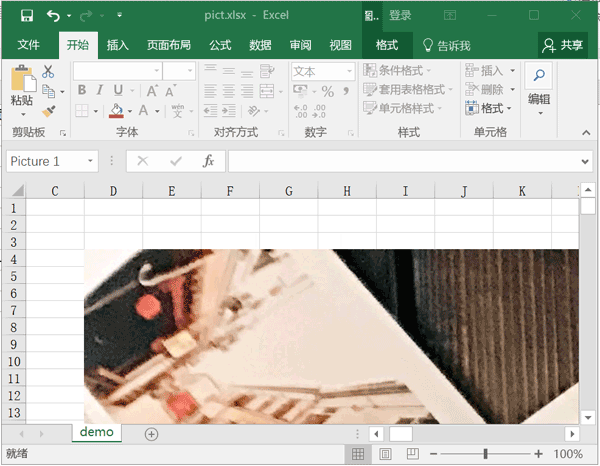Open the Name Box dropdown arrow
Image resolution: width=600 pixels, height=466 pixels.
click(x=91, y=161)
